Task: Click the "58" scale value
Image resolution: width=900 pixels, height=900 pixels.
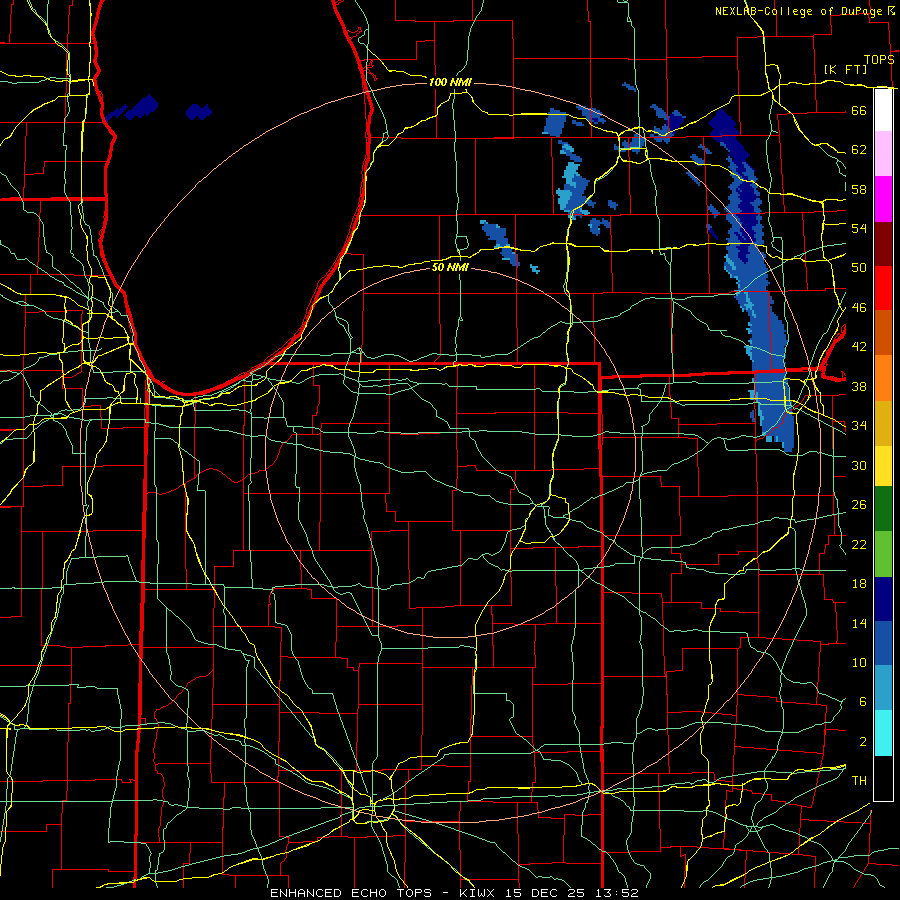Action: tap(859, 189)
